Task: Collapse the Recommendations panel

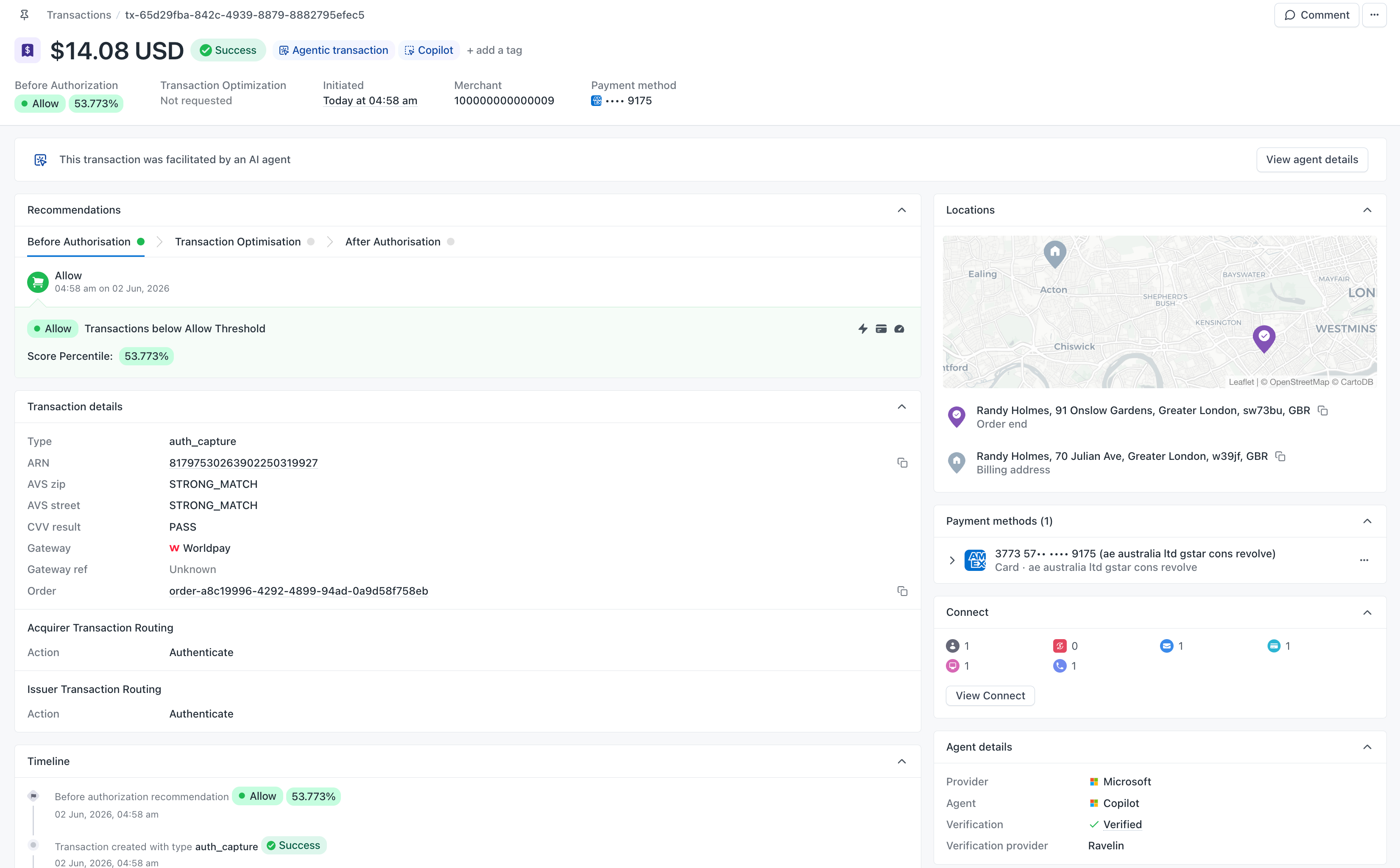Action: [x=901, y=210]
